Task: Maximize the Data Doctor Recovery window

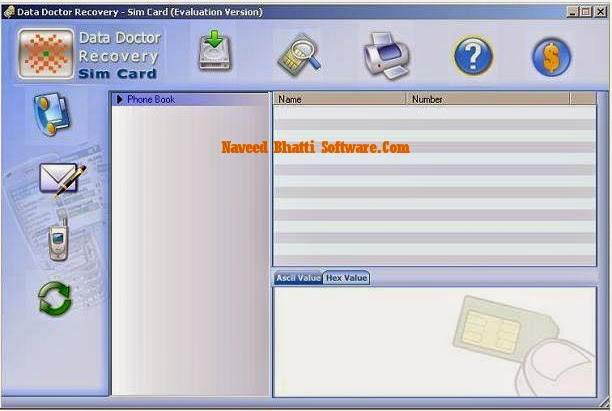Action: coord(586,12)
